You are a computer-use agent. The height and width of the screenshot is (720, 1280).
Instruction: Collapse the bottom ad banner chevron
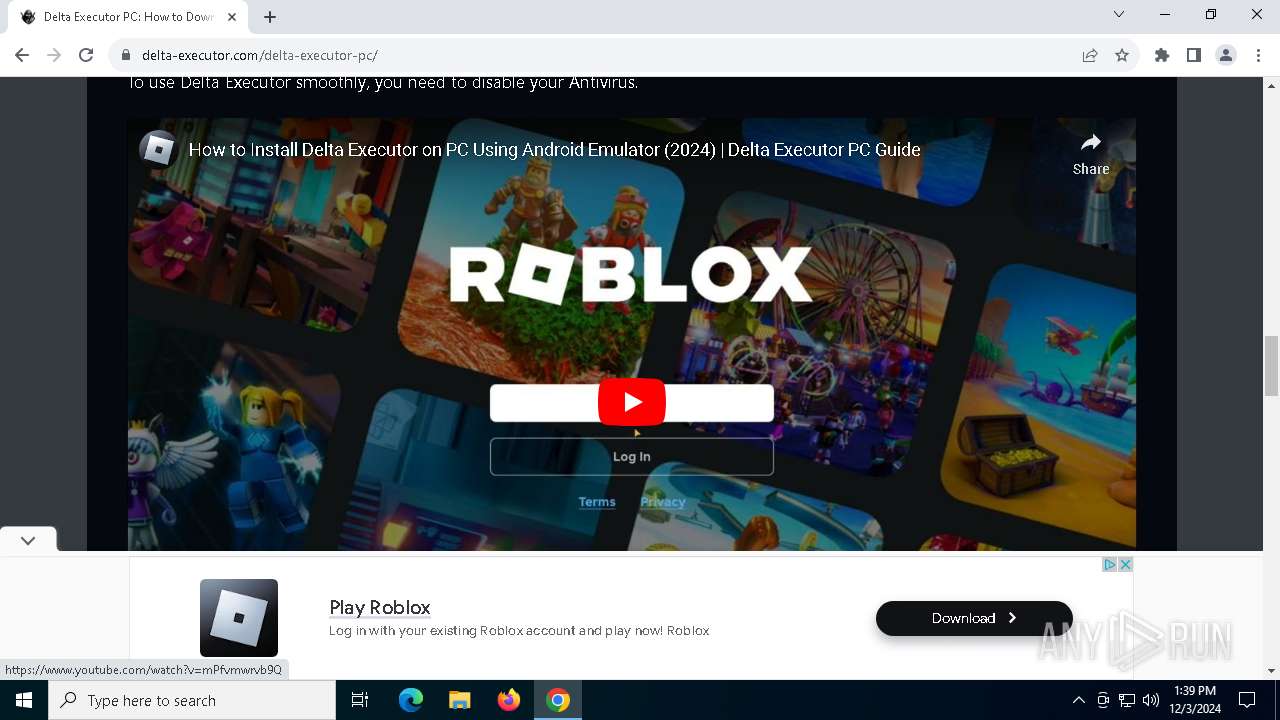[28, 540]
